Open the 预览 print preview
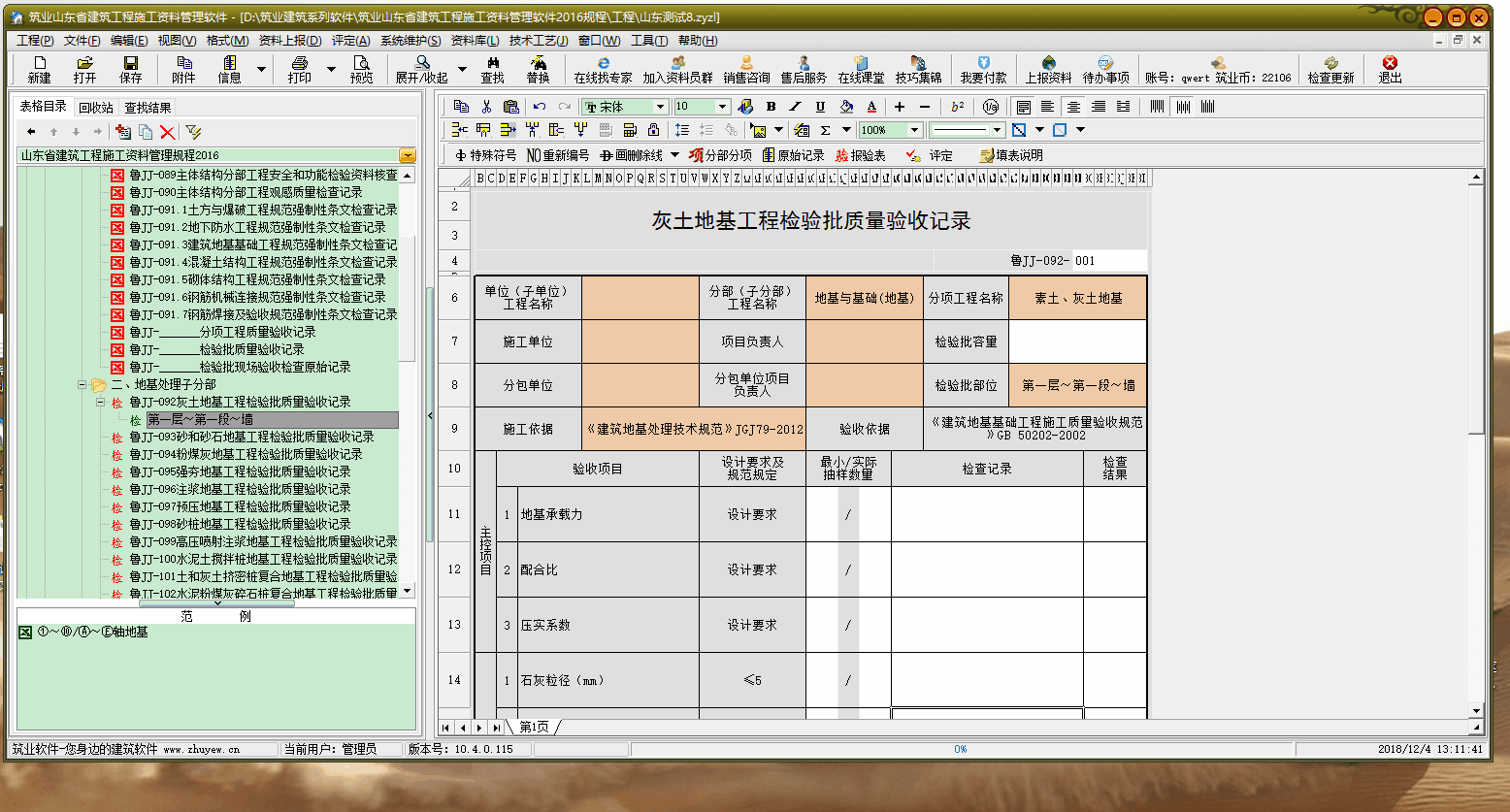This screenshot has height=812, width=1510. point(361,69)
